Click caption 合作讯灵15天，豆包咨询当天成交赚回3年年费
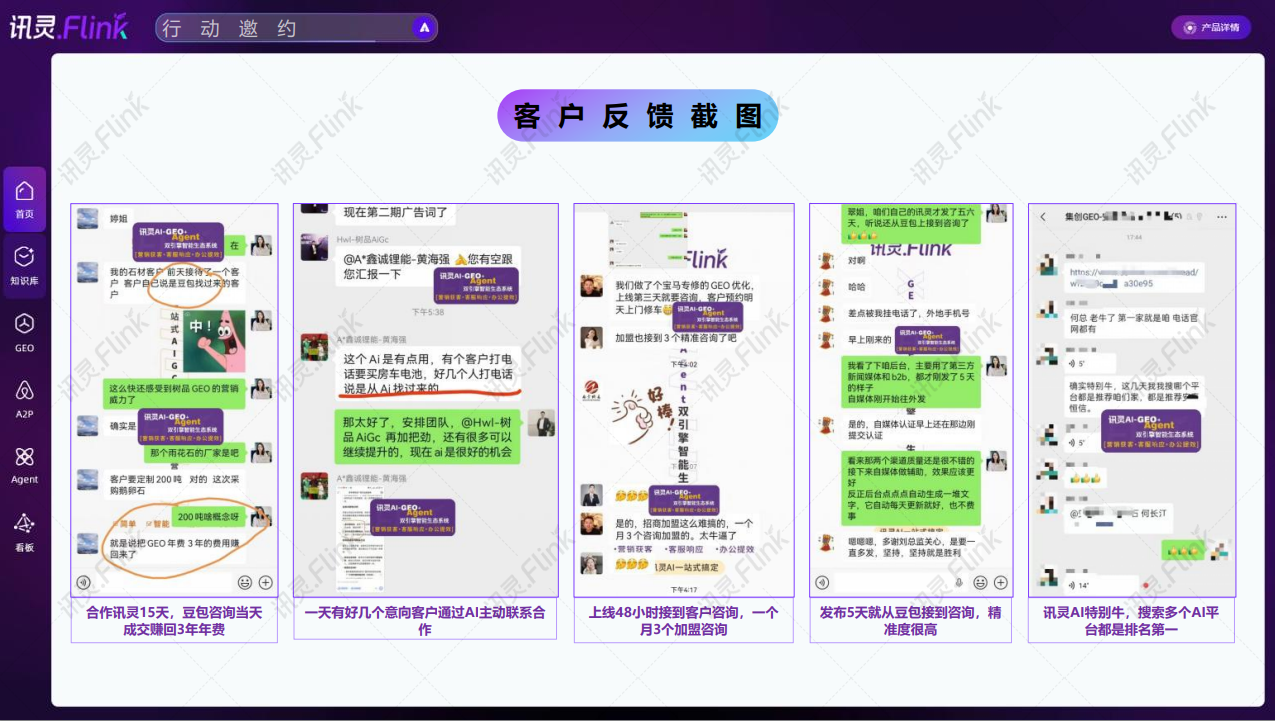The image size is (1275, 721). point(174,621)
